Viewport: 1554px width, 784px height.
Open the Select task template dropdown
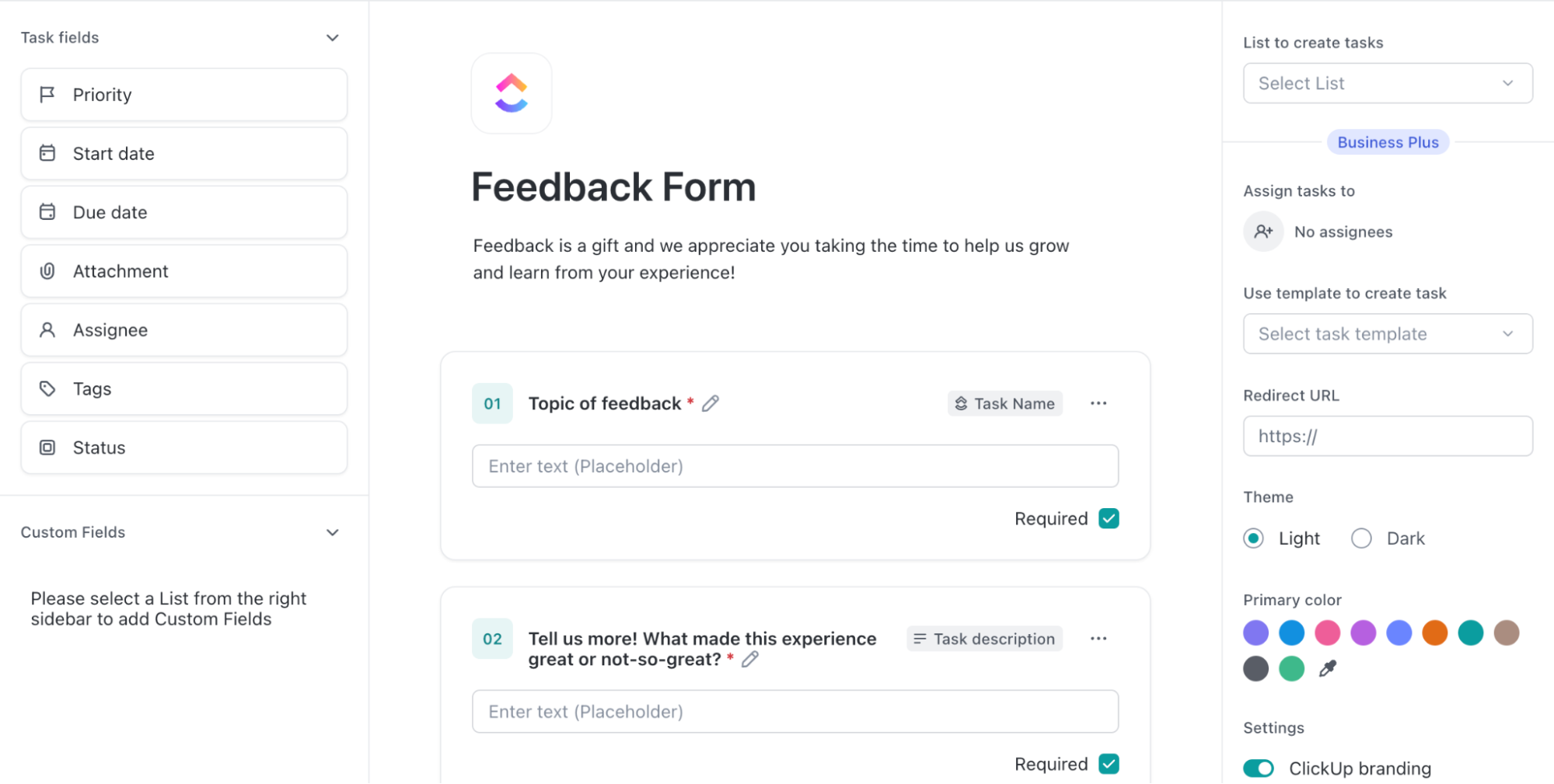(1387, 333)
